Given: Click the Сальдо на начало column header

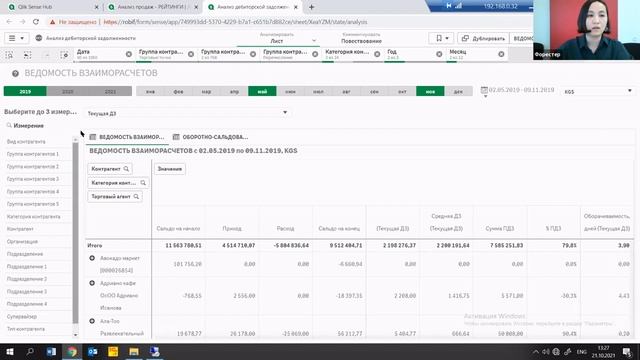Looking at the screenshot, I should coord(178,229).
